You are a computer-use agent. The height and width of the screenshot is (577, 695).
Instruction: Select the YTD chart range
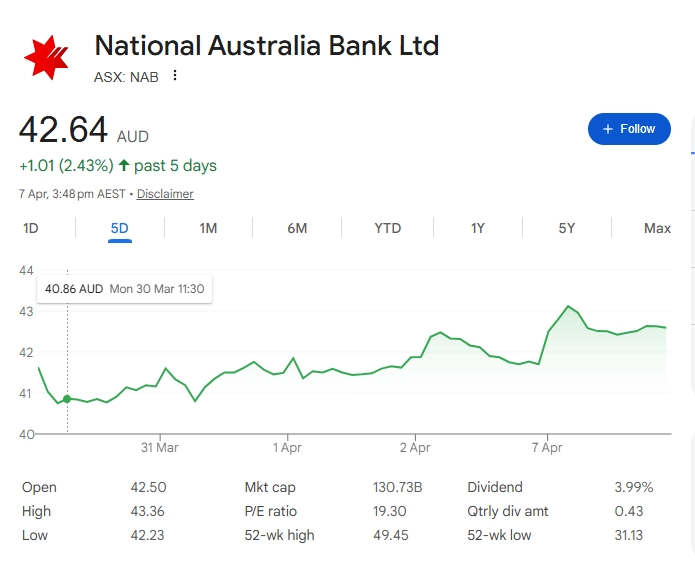387,228
